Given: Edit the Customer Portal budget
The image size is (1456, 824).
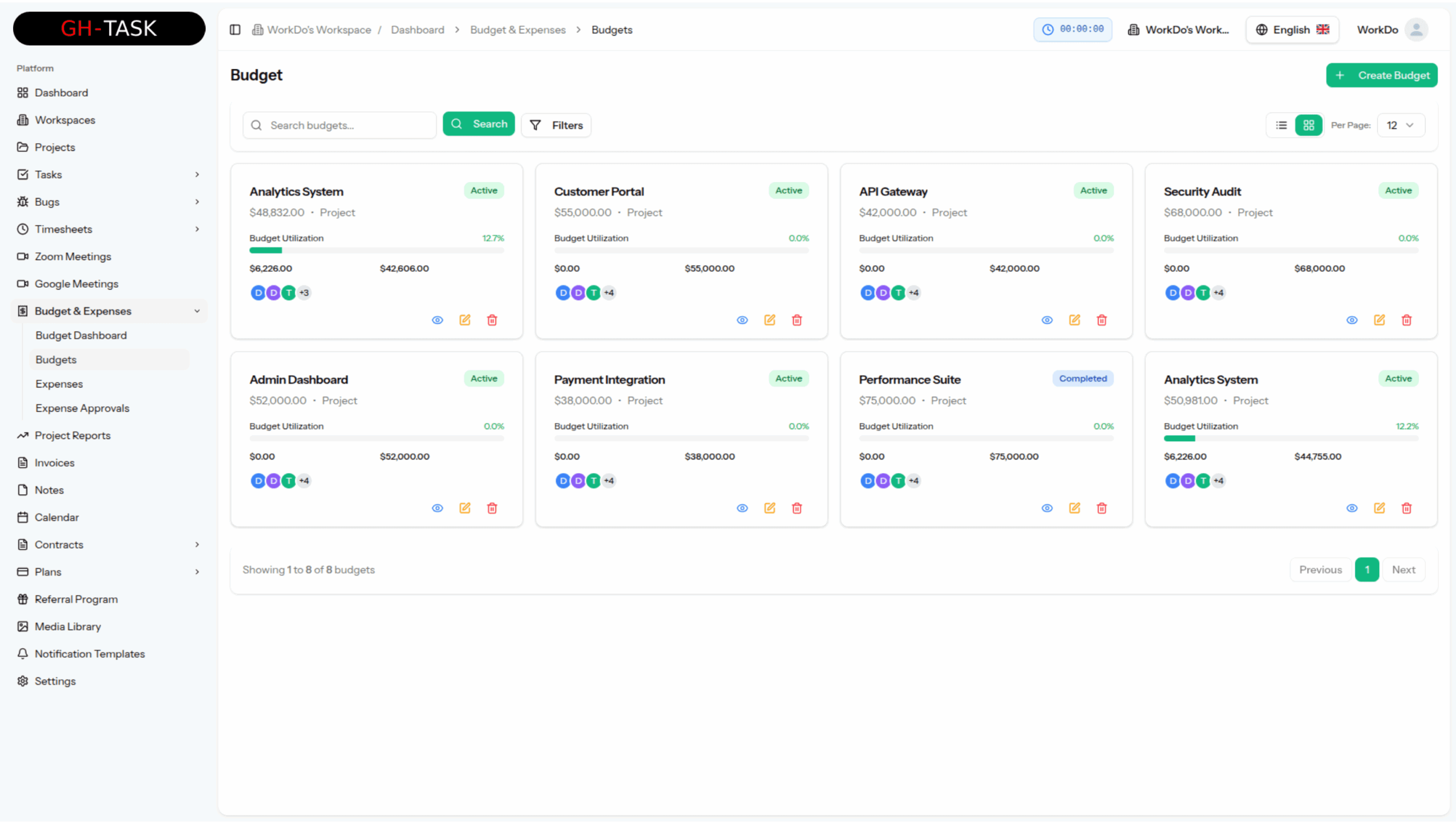Looking at the screenshot, I should 770,320.
